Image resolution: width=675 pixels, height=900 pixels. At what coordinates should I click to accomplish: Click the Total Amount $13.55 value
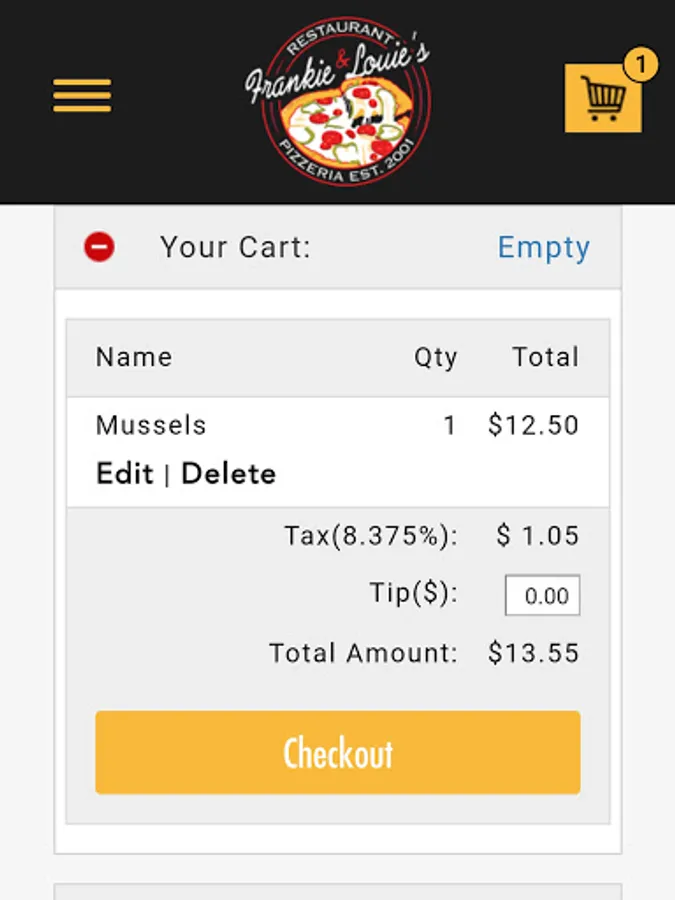[533, 653]
